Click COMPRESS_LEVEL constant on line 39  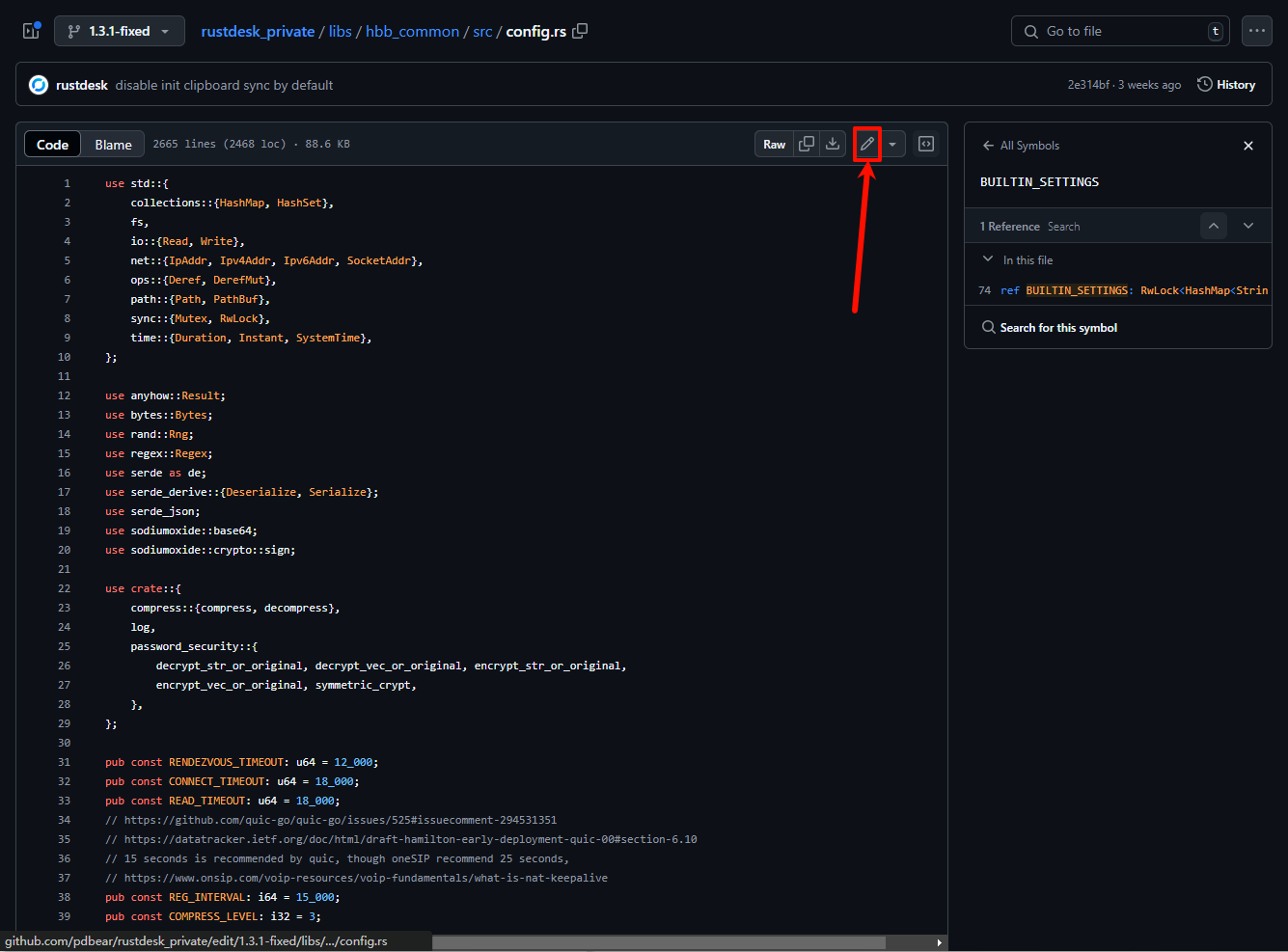point(213,916)
